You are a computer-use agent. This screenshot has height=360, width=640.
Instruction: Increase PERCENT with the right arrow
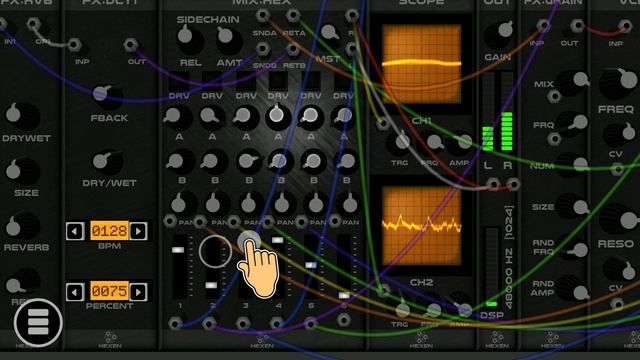click(x=139, y=292)
